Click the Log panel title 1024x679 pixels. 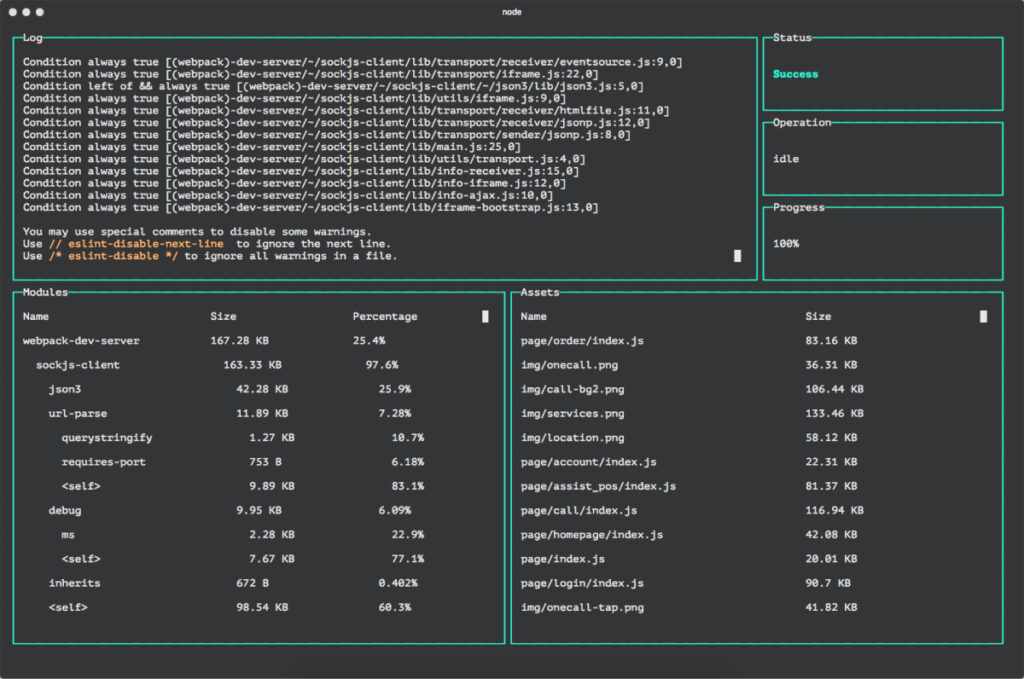click(33, 38)
